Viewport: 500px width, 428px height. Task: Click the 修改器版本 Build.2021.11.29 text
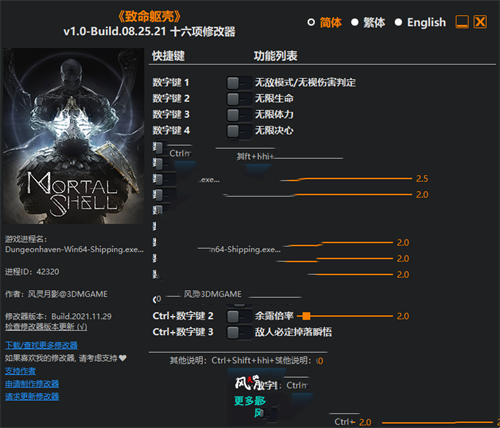[x=58, y=316]
